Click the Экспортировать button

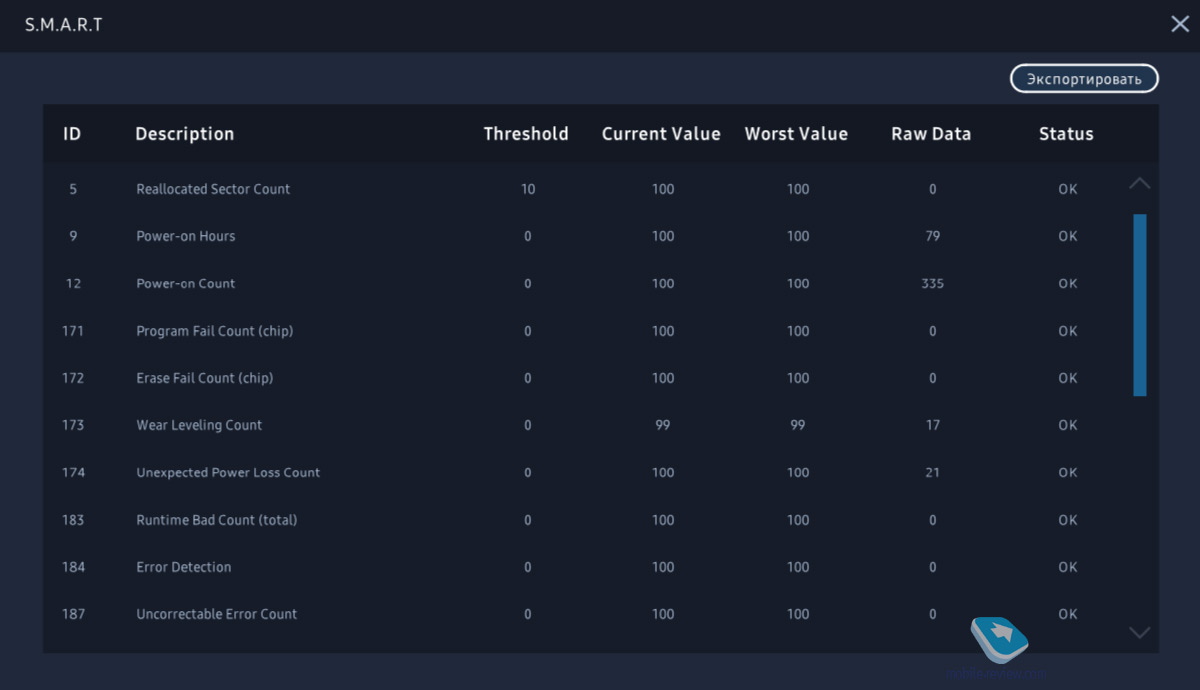point(1084,79)
